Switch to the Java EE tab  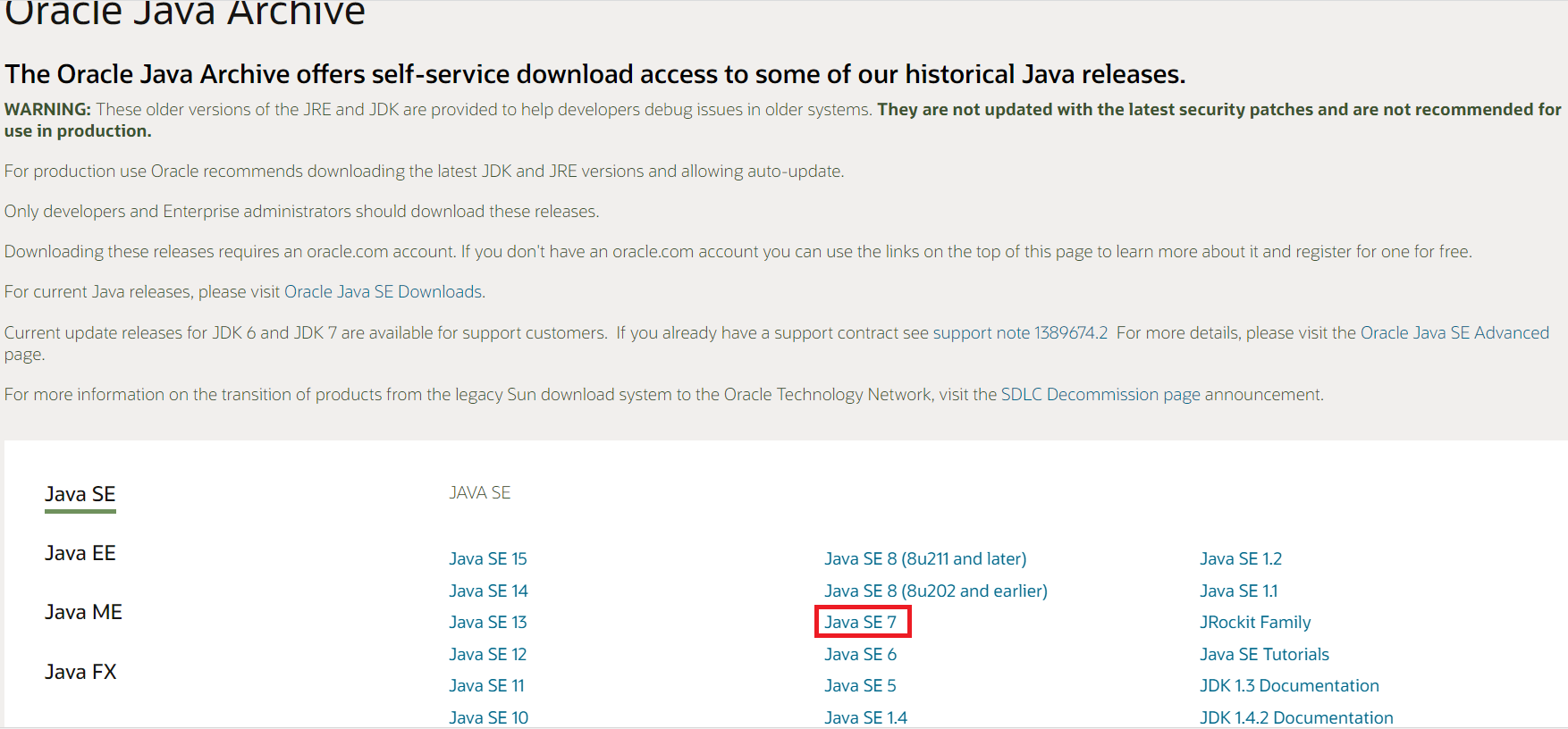click(x=80, y=553)
